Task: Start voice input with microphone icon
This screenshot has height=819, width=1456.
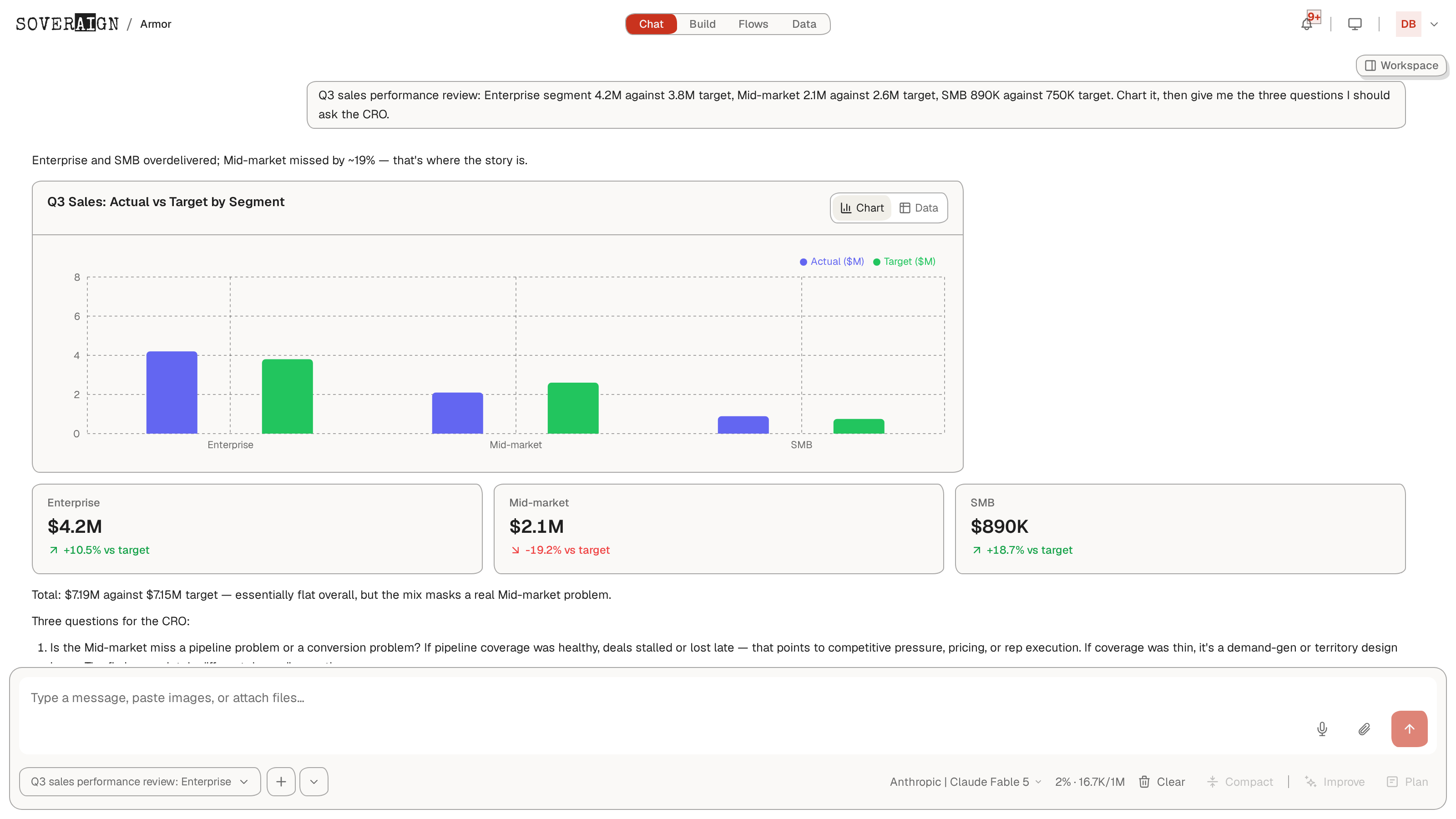Action: [1322, 729]
